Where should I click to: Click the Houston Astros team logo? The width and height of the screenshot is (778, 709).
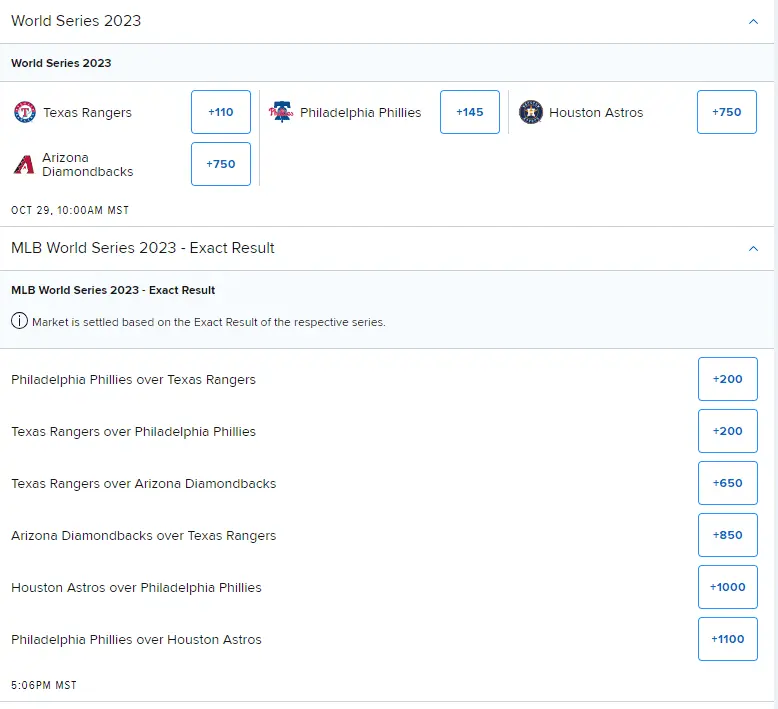click(531, 112)
